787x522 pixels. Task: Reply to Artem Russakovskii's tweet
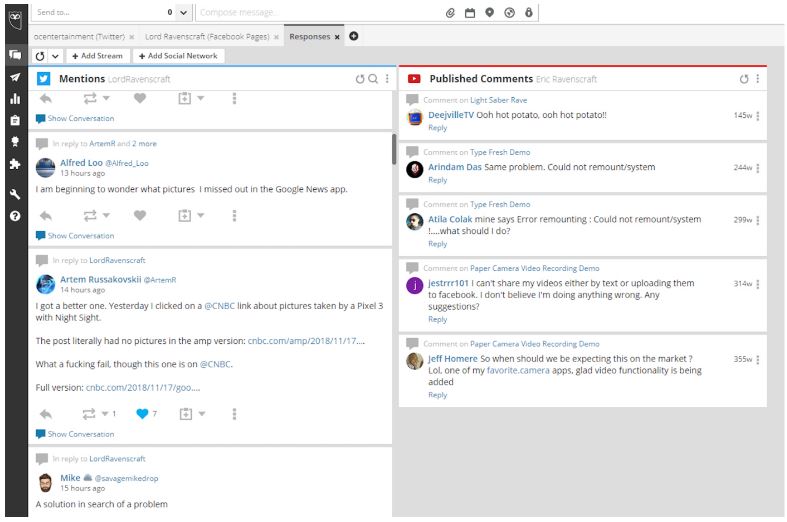point(46,414)
